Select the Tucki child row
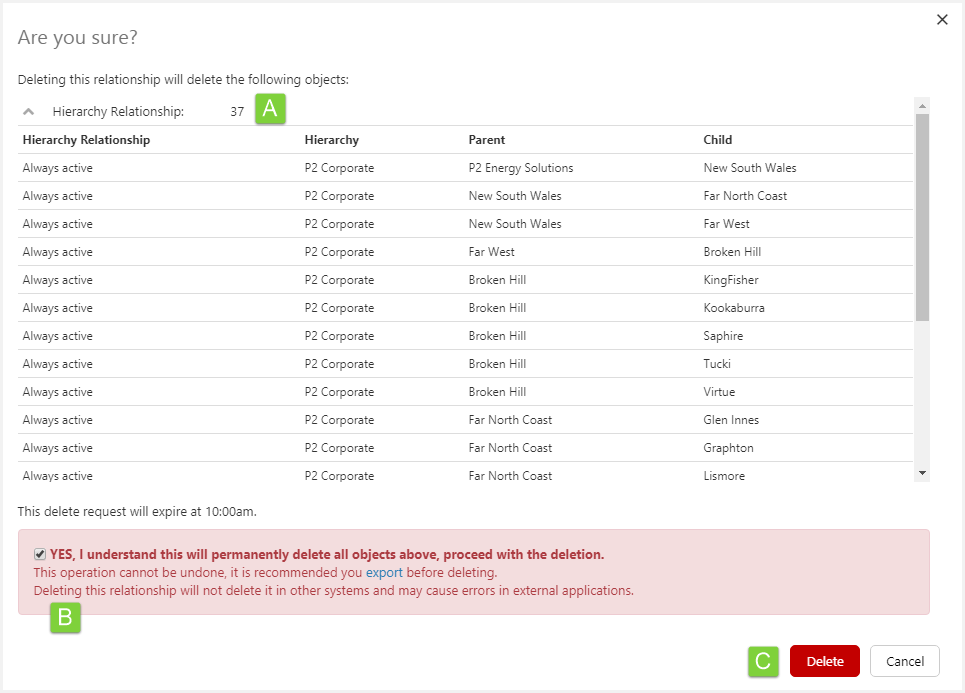 (x=717, y=364)
